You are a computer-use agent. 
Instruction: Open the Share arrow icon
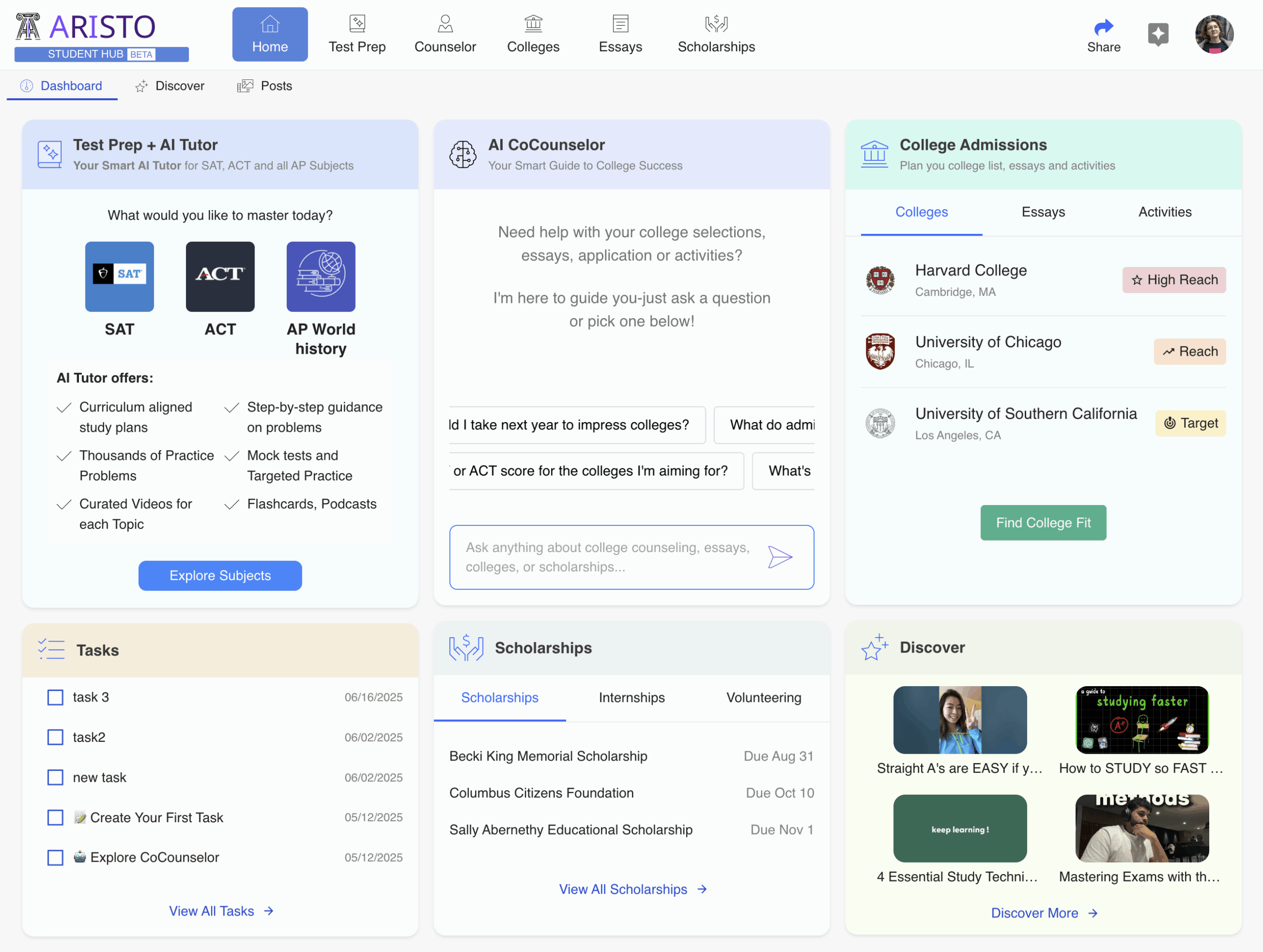click(x=1103, y=27)
